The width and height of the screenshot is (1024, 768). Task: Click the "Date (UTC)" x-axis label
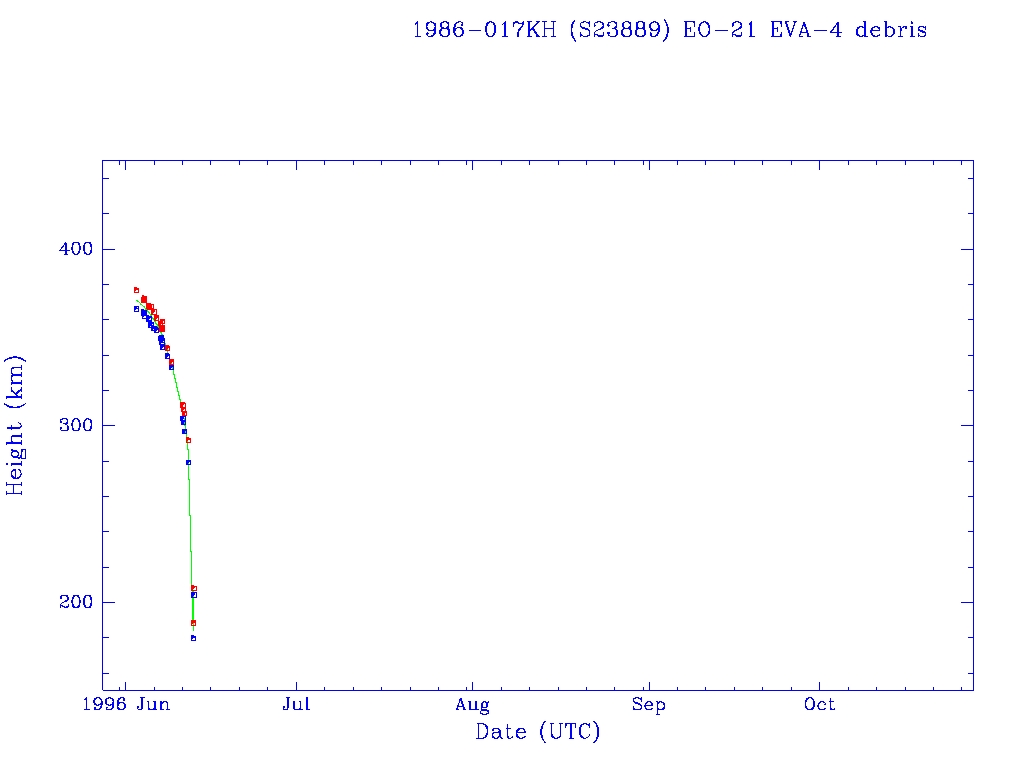(x=538, y=732)
